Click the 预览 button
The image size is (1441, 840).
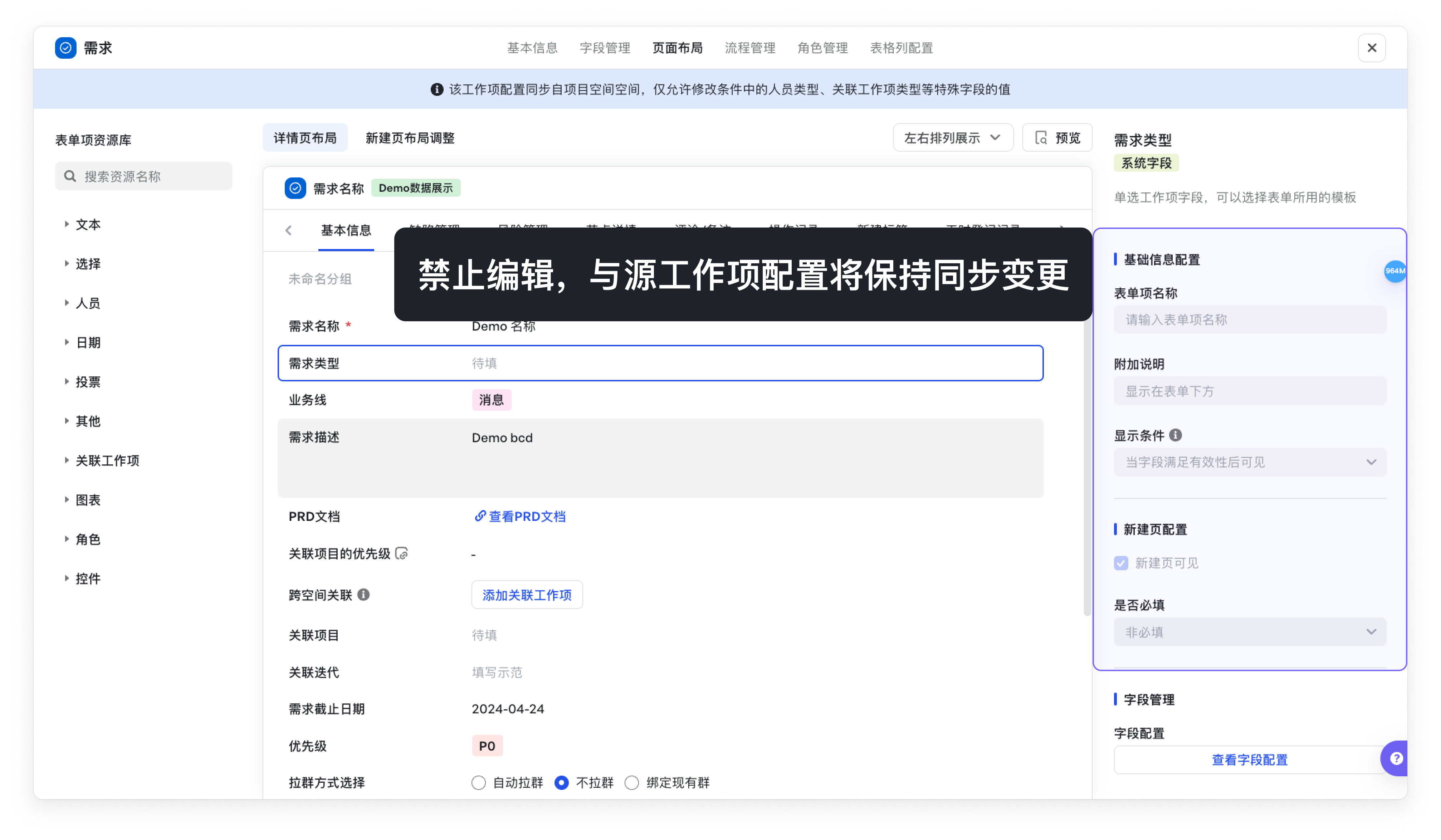point(1057,138)
